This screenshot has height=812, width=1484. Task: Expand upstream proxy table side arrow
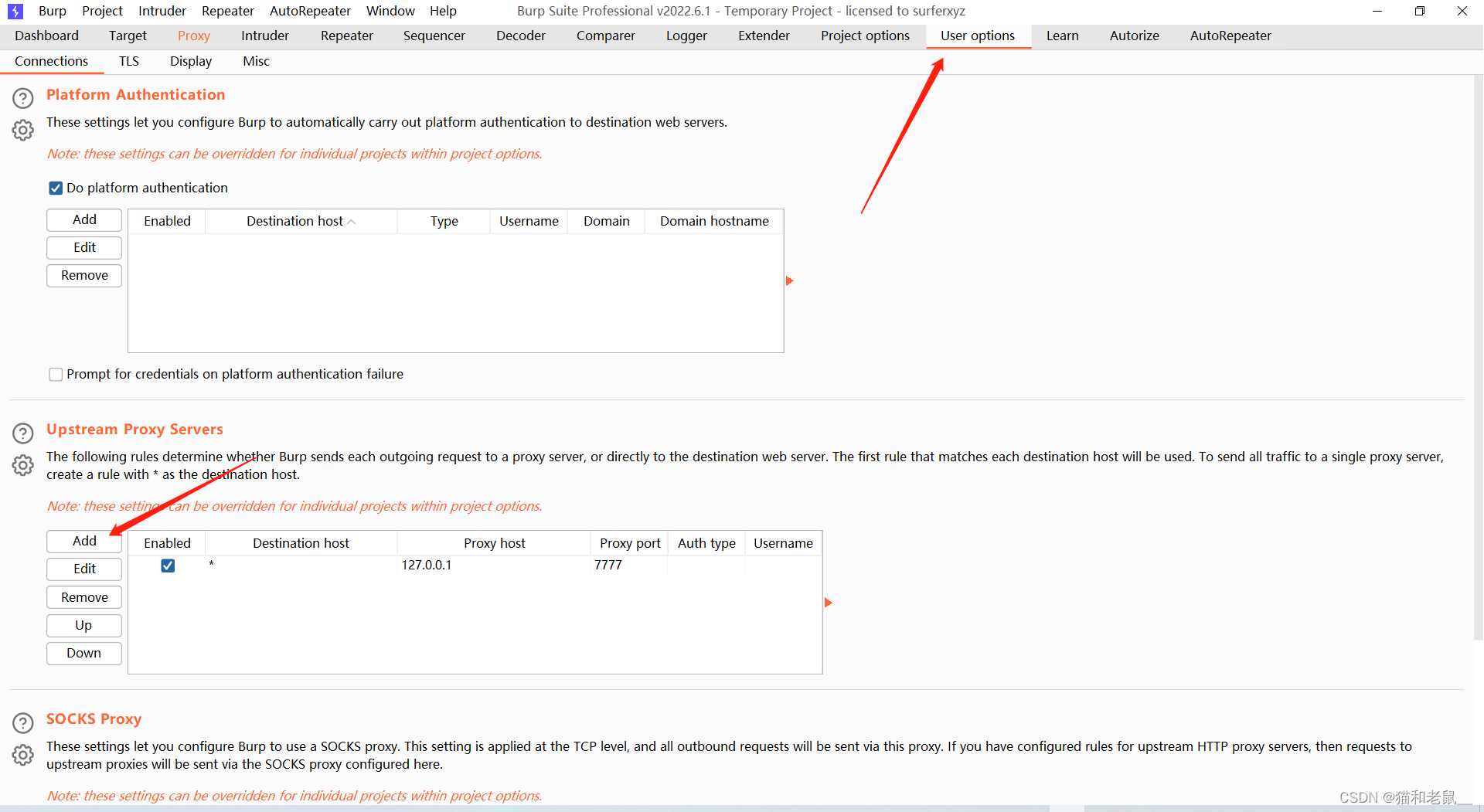[x=829, y=602]
